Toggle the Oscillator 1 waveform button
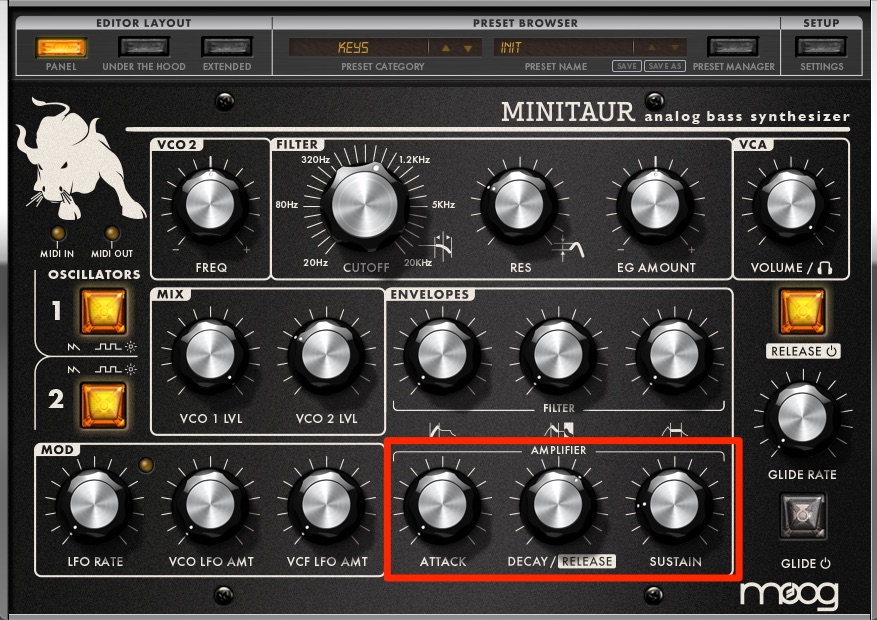877x620 pixels. point(103,311)
